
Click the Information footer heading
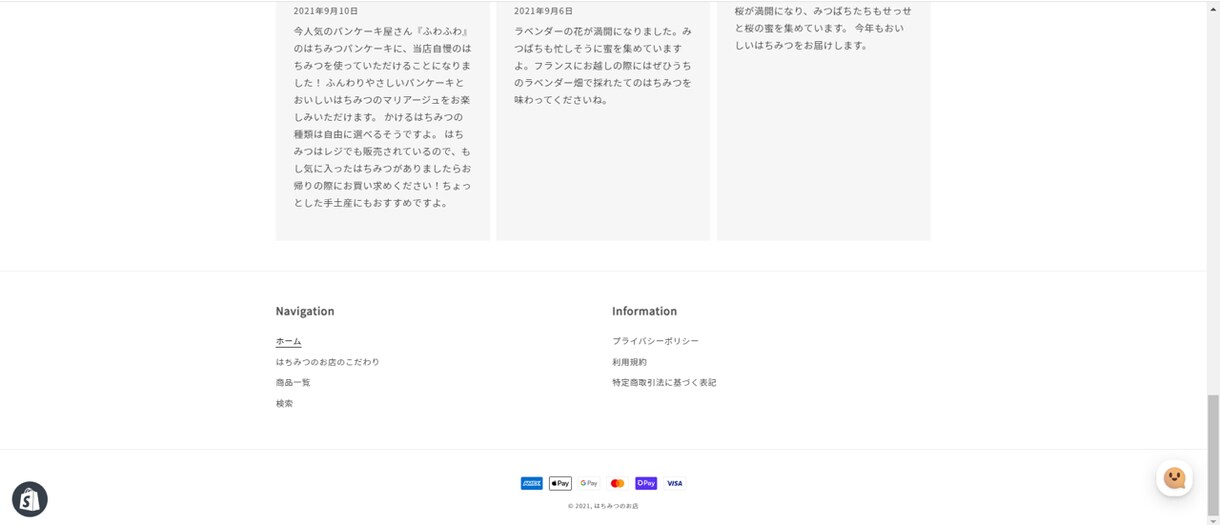[644, 311]
